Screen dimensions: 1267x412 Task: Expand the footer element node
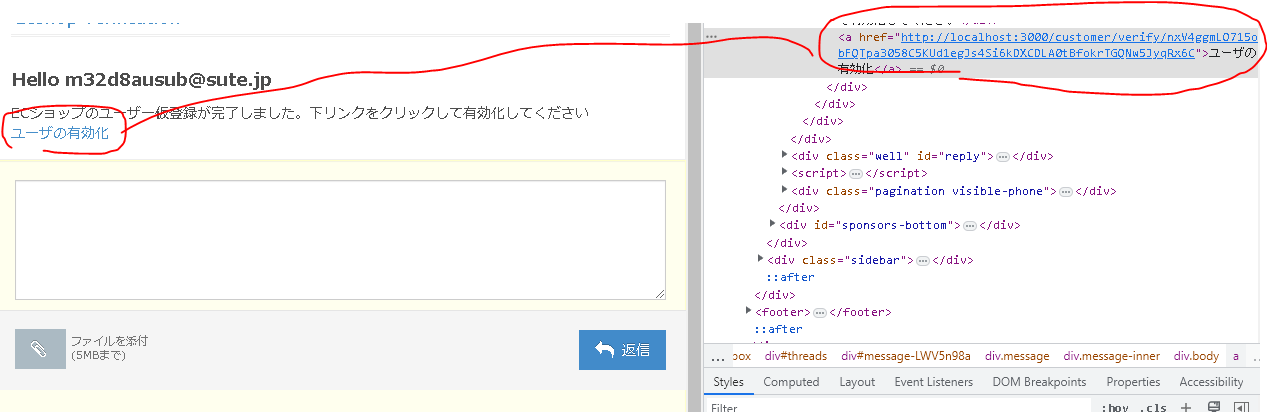tap(748, 312)
